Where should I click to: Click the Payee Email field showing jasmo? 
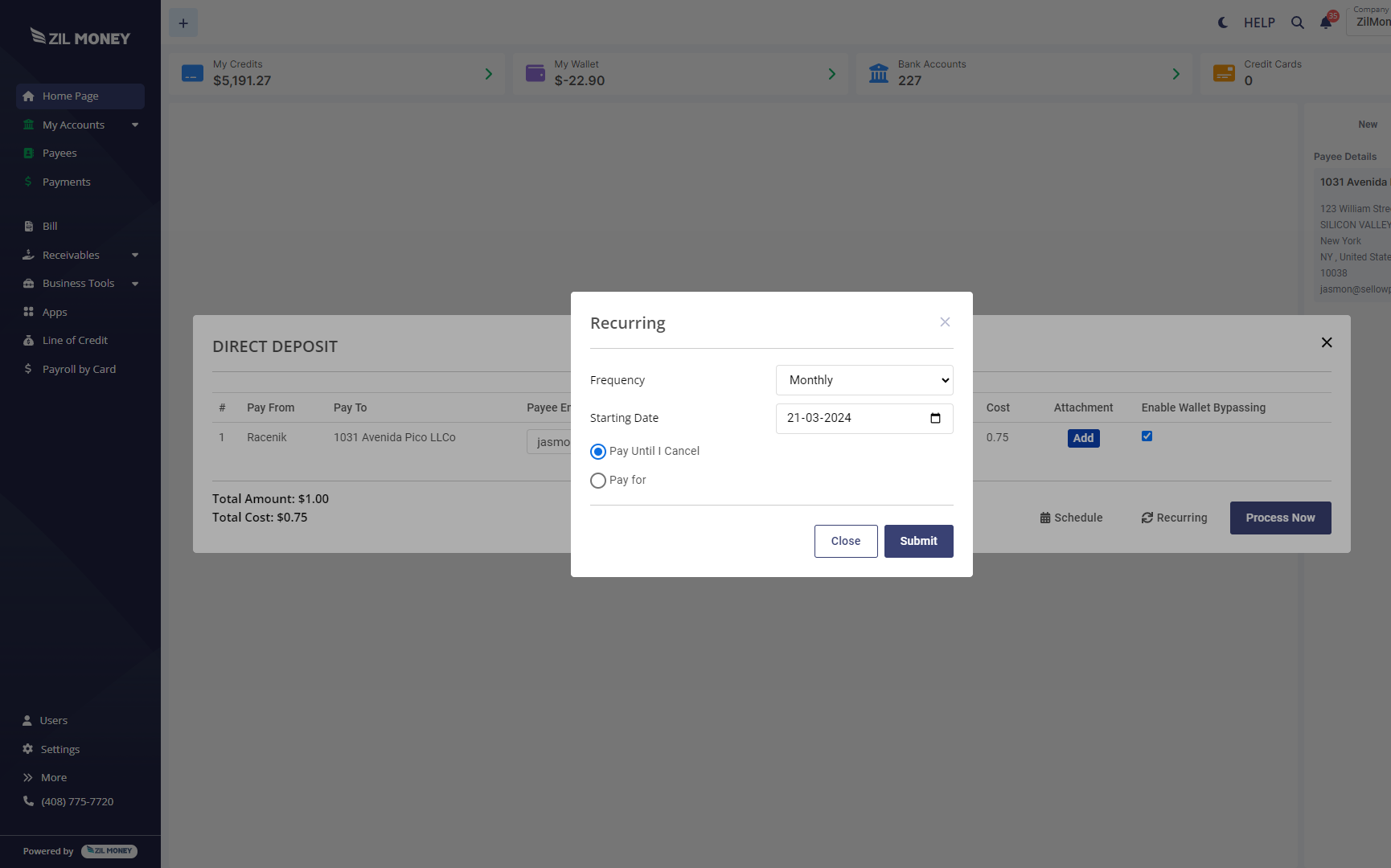tap(549, 442)
